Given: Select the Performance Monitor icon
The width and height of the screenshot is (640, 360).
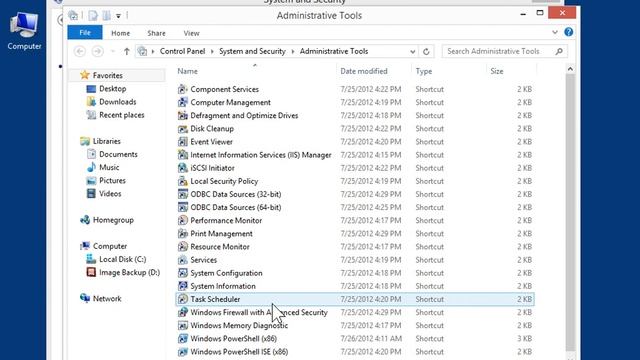Looking at the screenshot, I should (x=182, y=220).
